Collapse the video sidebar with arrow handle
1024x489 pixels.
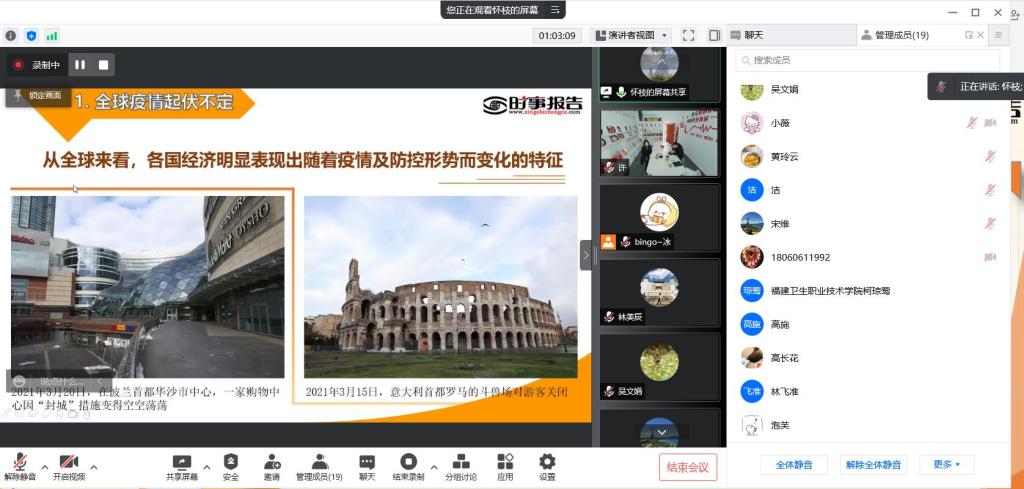coord(586,255)
